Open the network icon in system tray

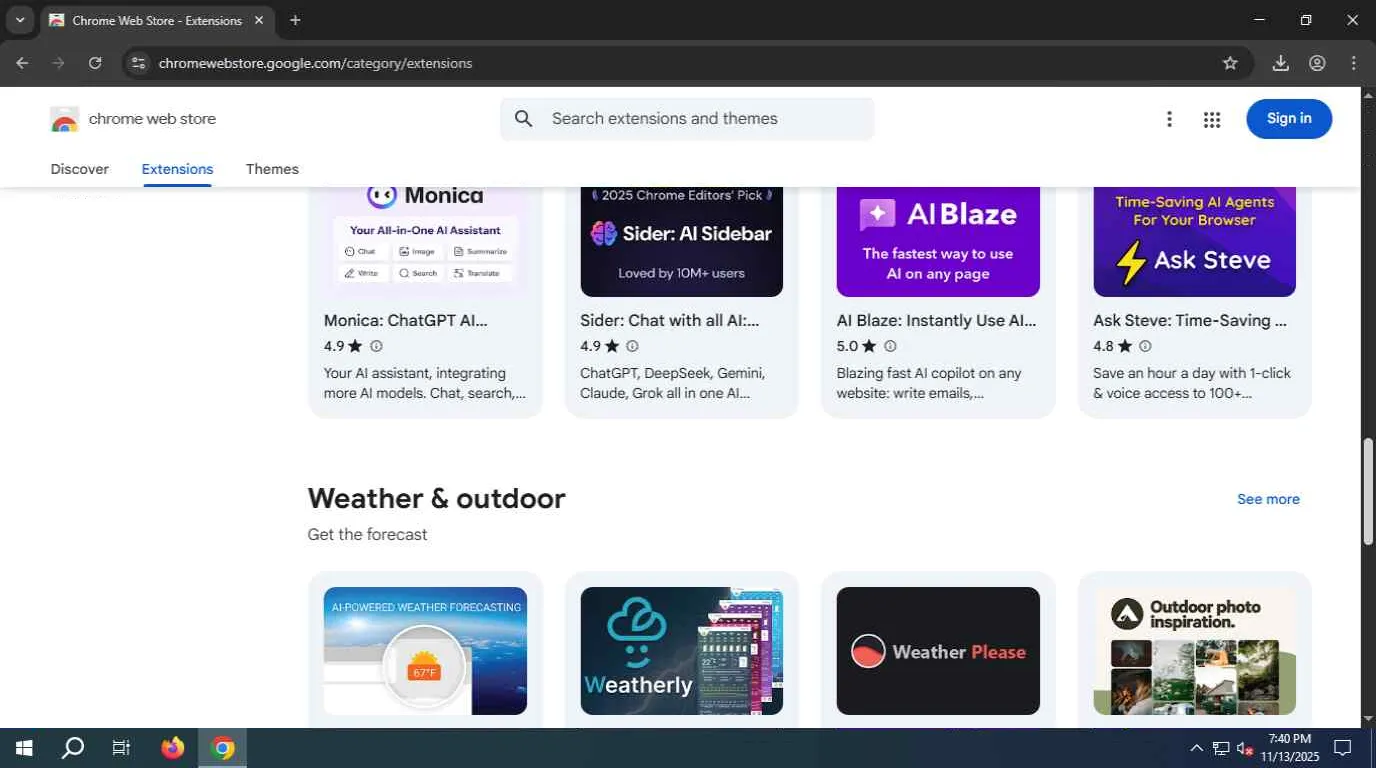pyautogui.click(x=1221, y=748)
